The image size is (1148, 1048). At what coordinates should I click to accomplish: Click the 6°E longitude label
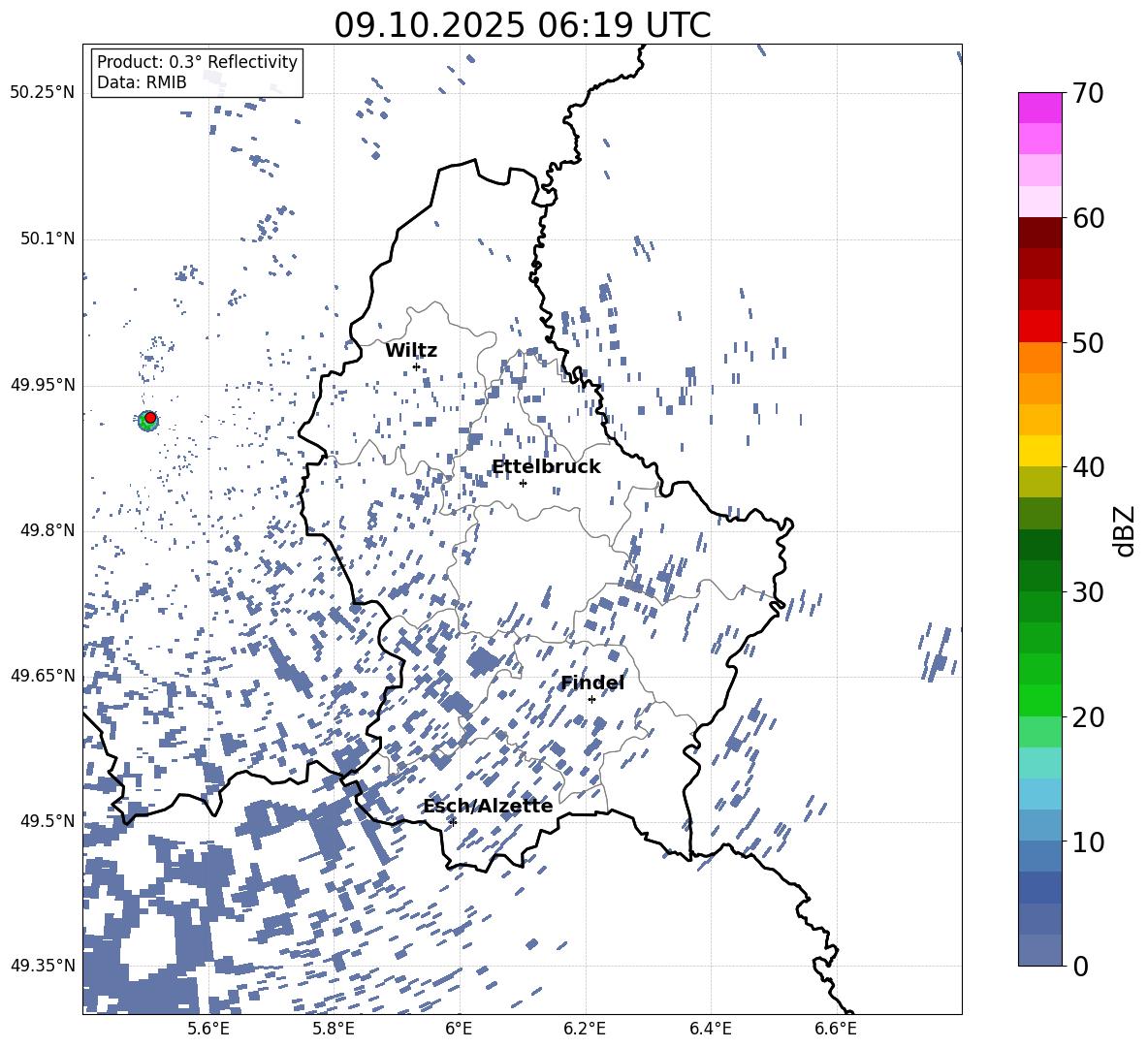[459, 1029]
